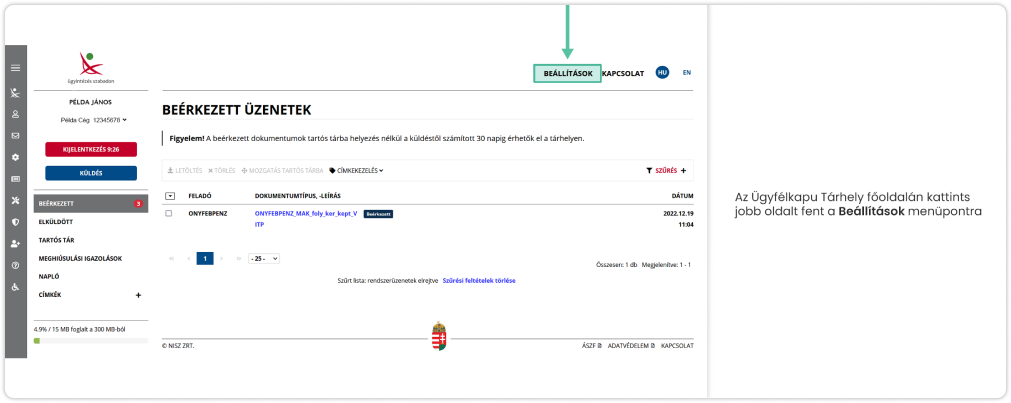Viewport: 1011px width, 403px height.
Task: Select the HU language button
Action: pyautogui.click(x=661, y=73)
